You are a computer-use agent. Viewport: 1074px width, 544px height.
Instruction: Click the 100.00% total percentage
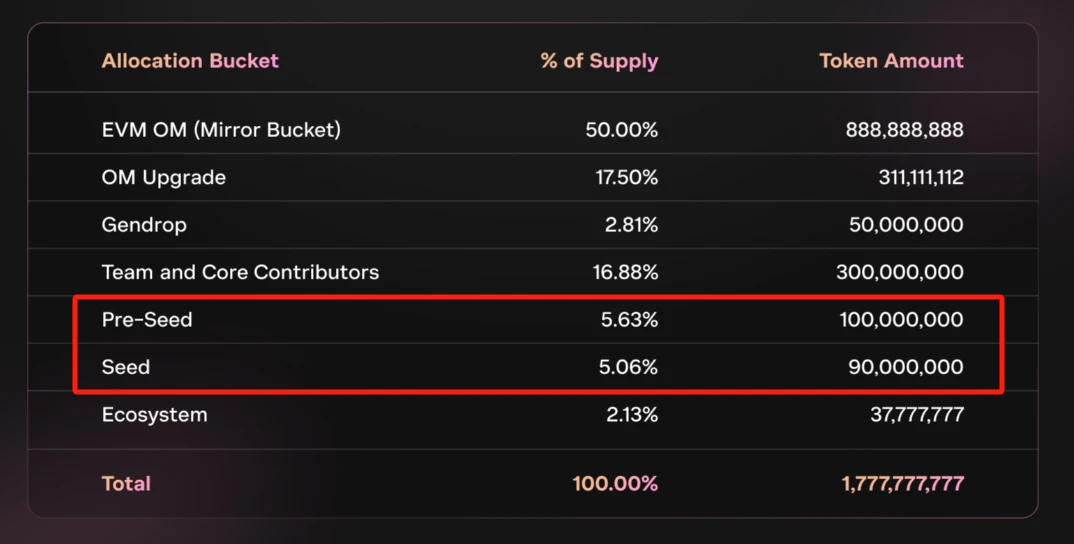(615, 484)
